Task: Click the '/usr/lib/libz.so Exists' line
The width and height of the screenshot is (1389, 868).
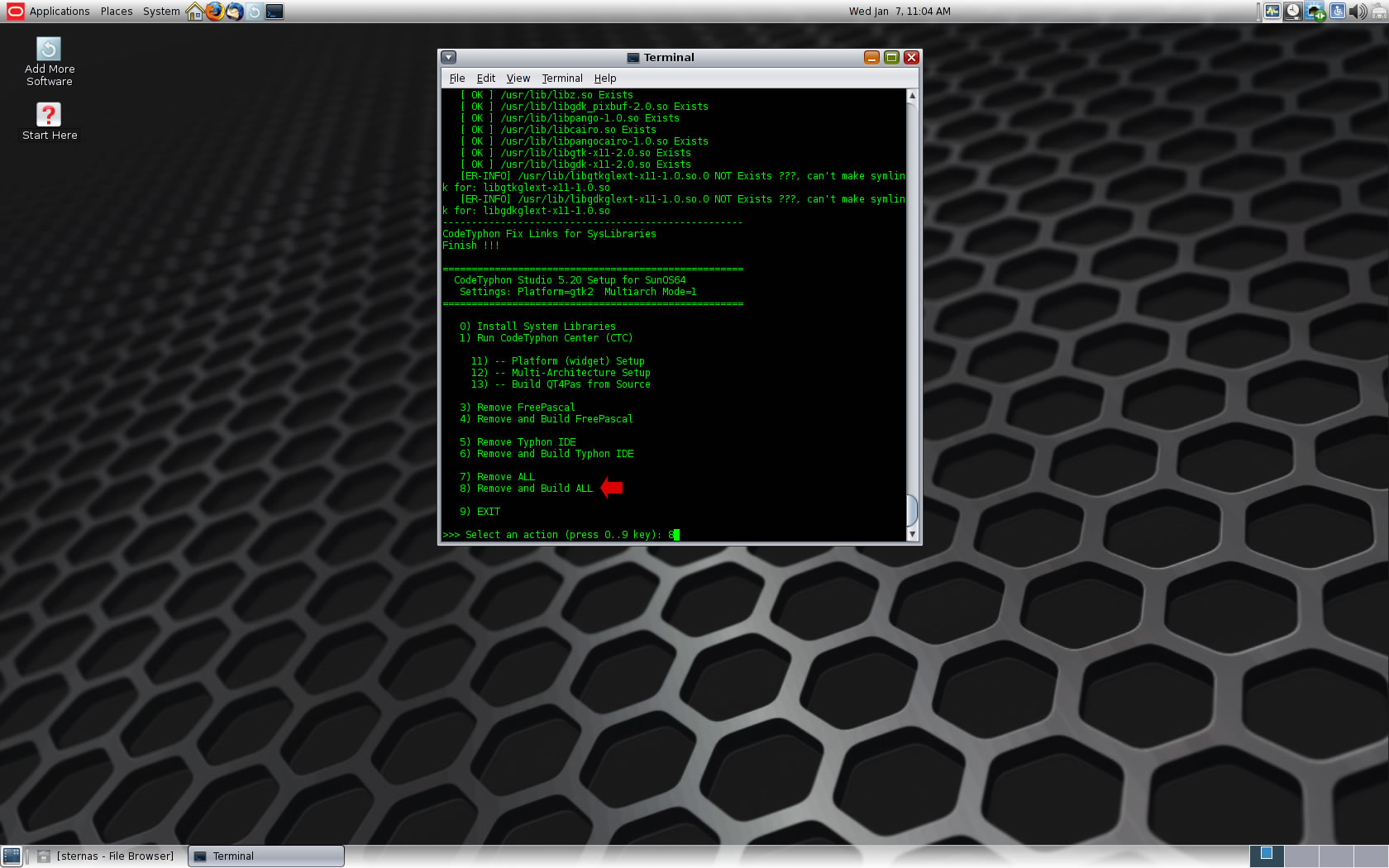Action: coord(547,95)
